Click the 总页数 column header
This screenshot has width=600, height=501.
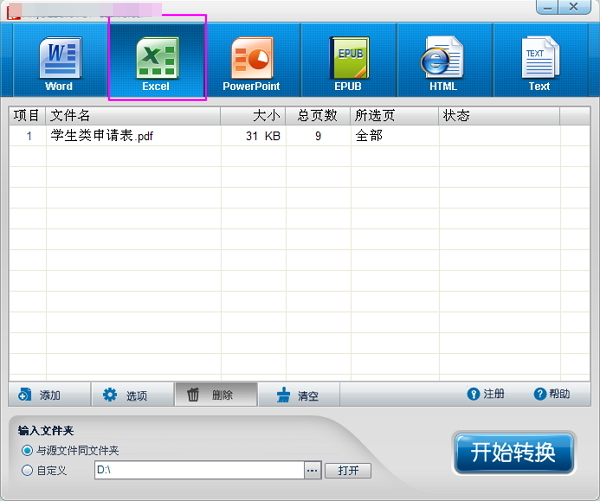[318, 116]
